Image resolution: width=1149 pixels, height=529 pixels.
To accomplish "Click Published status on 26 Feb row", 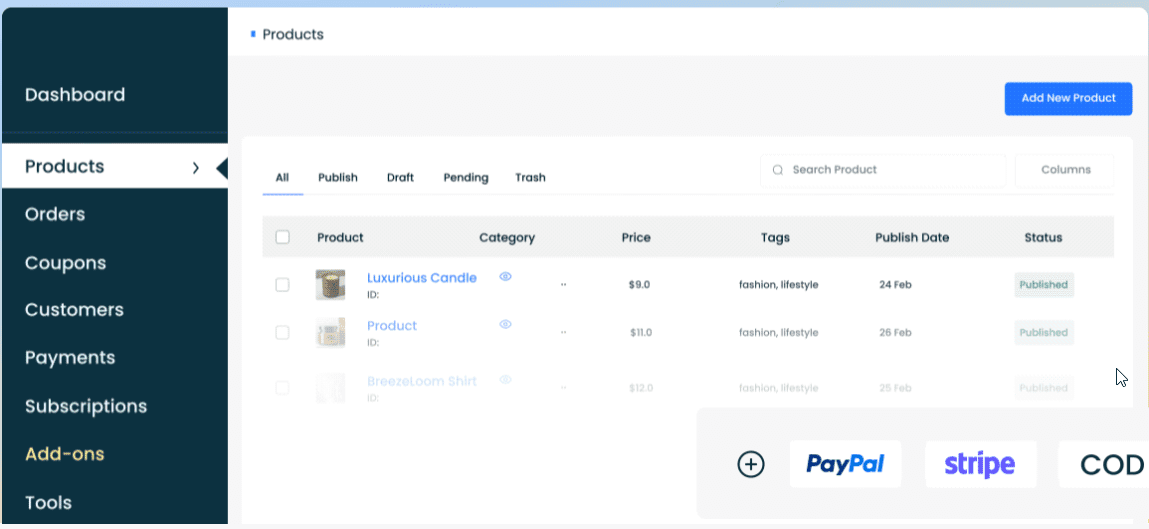I will [x=1043, y=333].
